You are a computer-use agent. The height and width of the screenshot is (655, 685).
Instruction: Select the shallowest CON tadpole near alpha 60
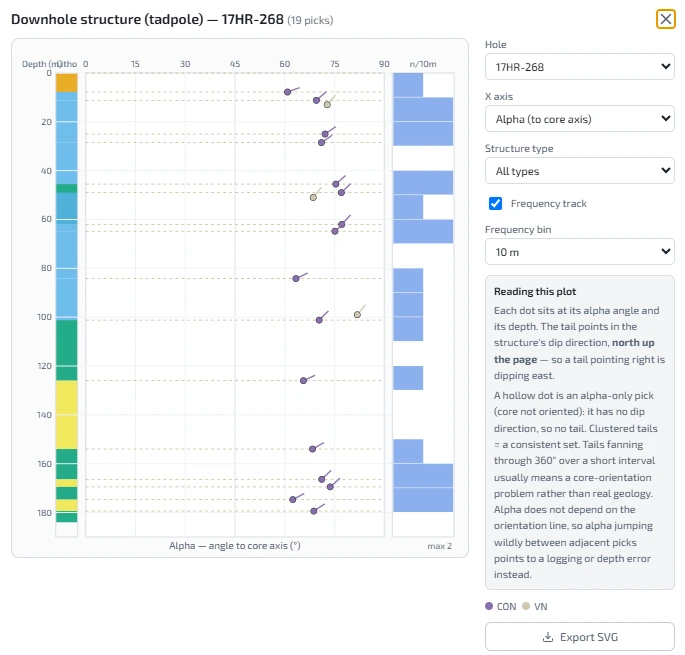coord(287,92)
